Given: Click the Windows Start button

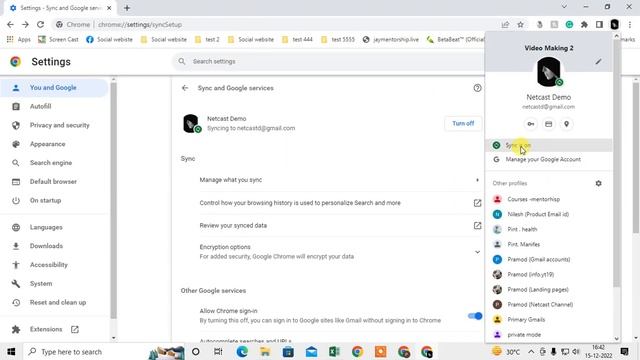Looking at the screenshot, I should (x=11, y=351).
